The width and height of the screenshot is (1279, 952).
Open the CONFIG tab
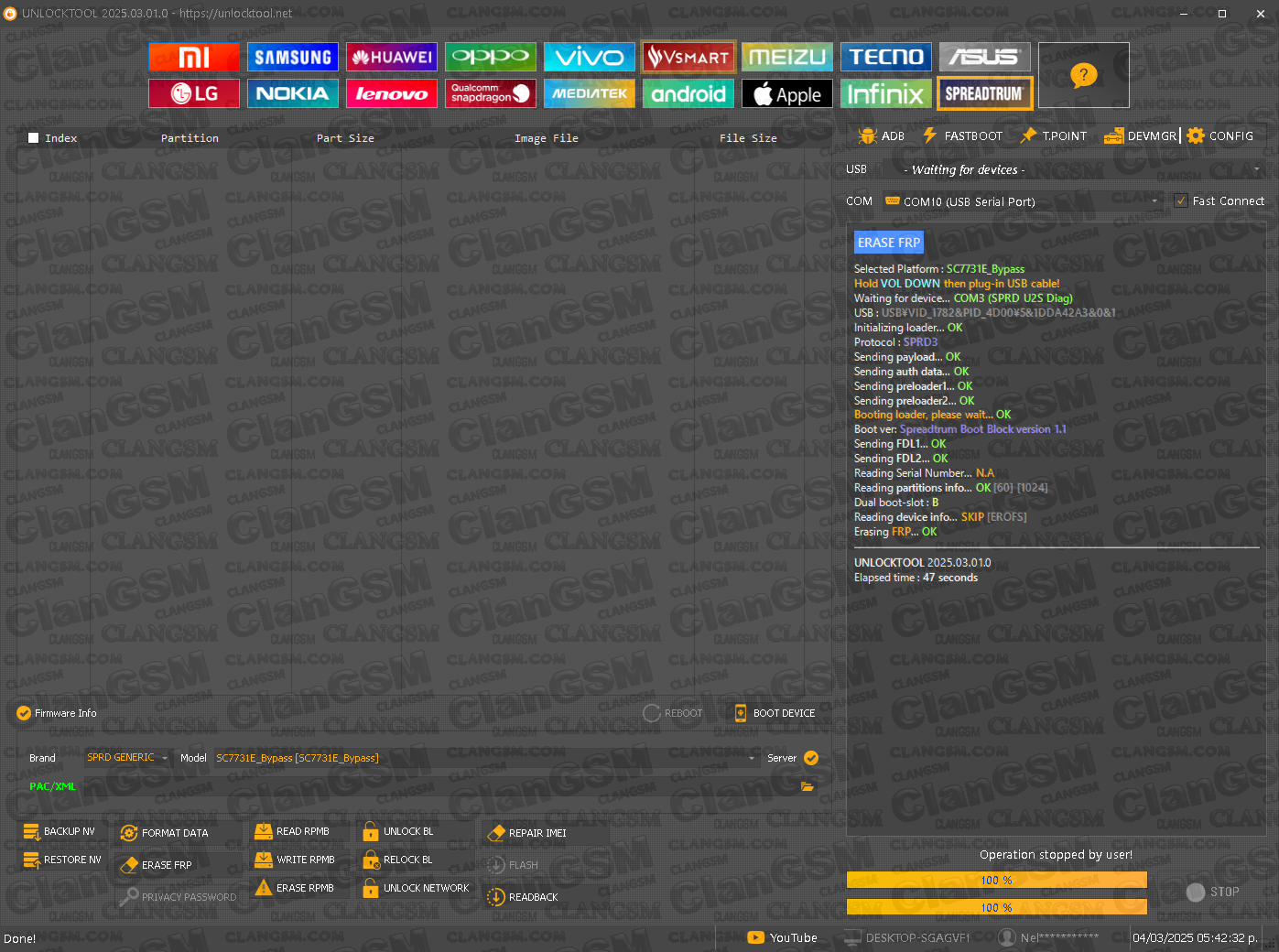click(x=1219, y=136)
